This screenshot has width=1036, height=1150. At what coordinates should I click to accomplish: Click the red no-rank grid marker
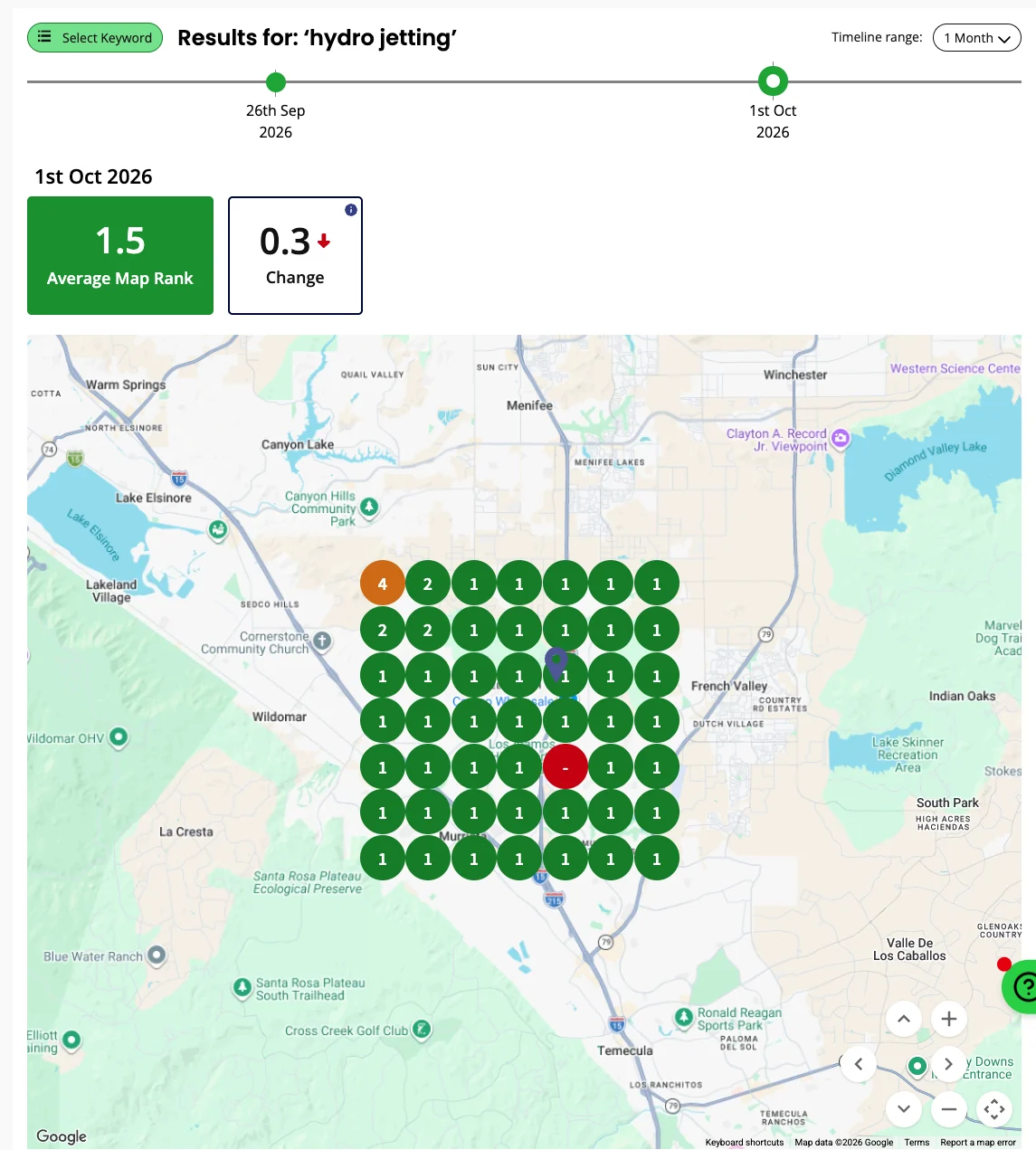[566, 767]
